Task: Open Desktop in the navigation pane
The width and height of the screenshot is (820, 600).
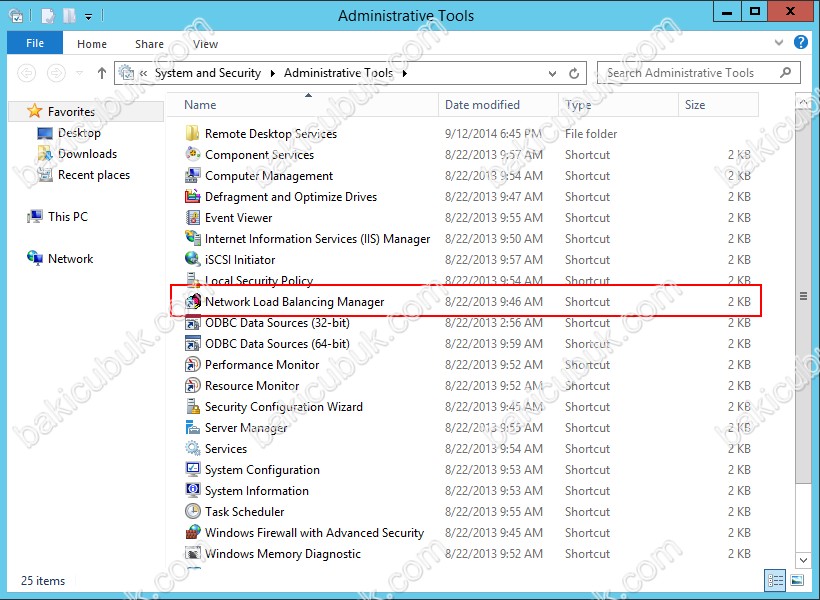Action: point(79,133)
